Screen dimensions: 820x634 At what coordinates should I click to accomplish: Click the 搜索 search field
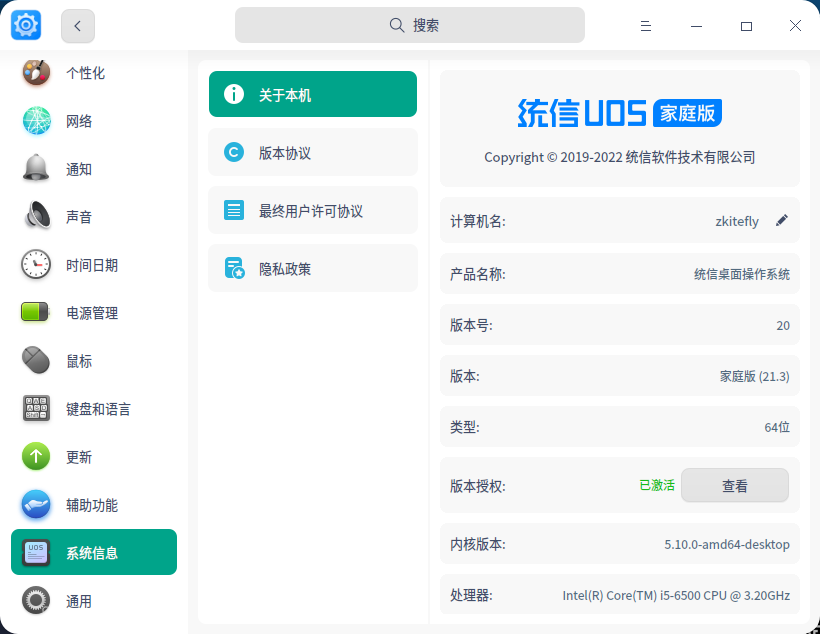click(410, 24)
